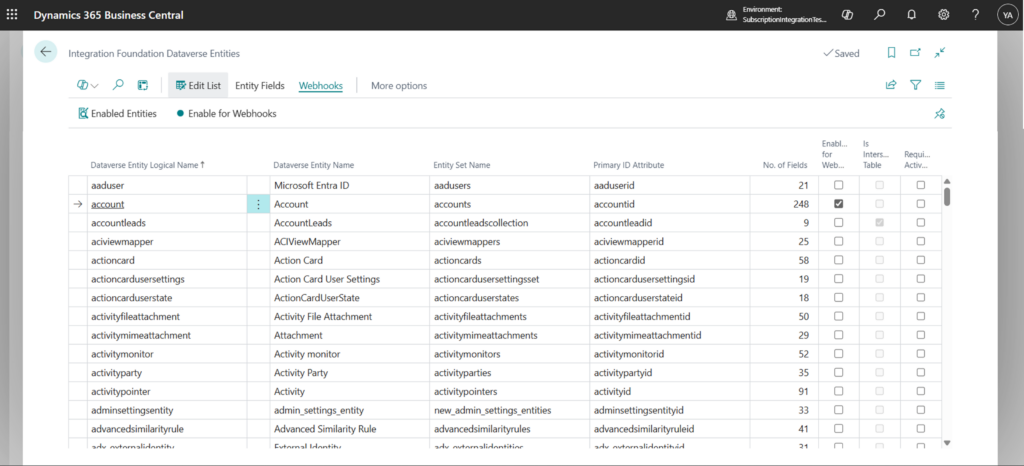Click the Enabled Entities action
This screenshot has width=1024, height=466.
click(117, 114)
